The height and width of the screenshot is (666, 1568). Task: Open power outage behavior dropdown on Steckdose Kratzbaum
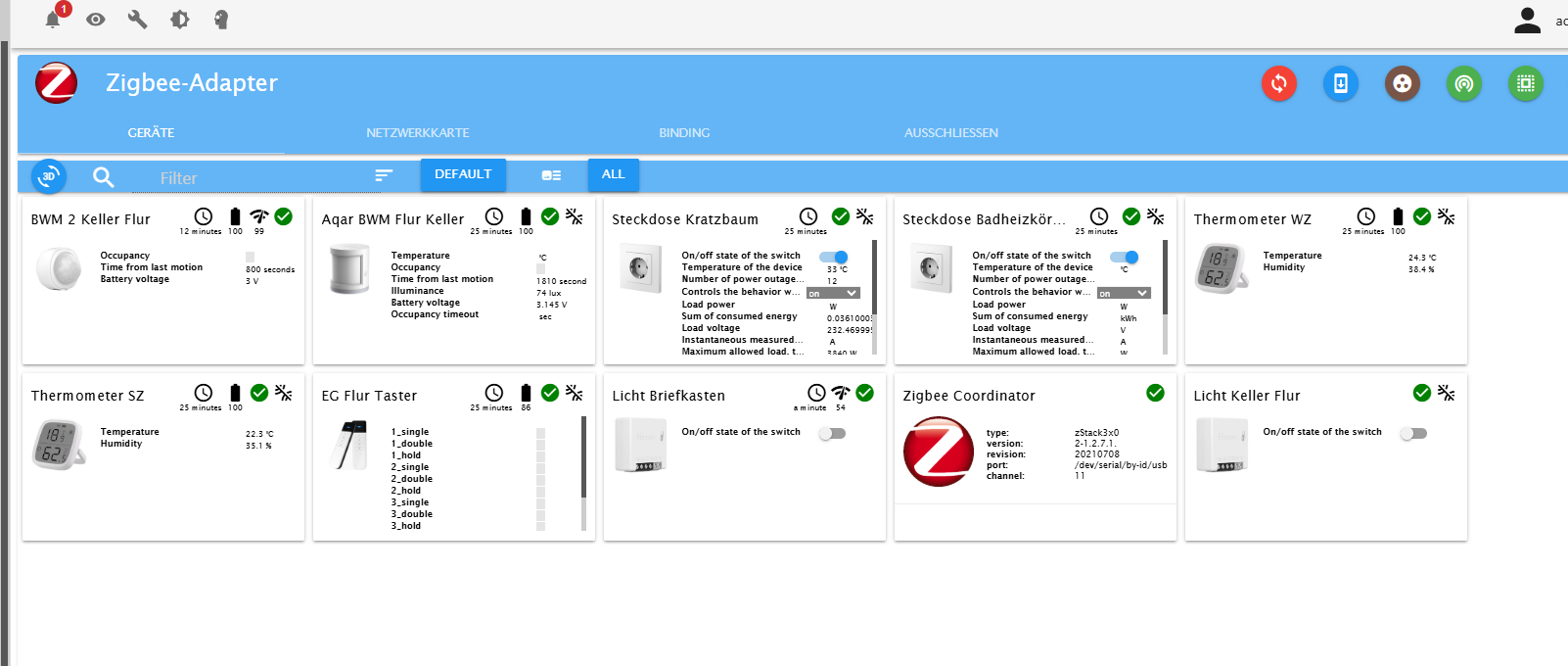(834, 293)
